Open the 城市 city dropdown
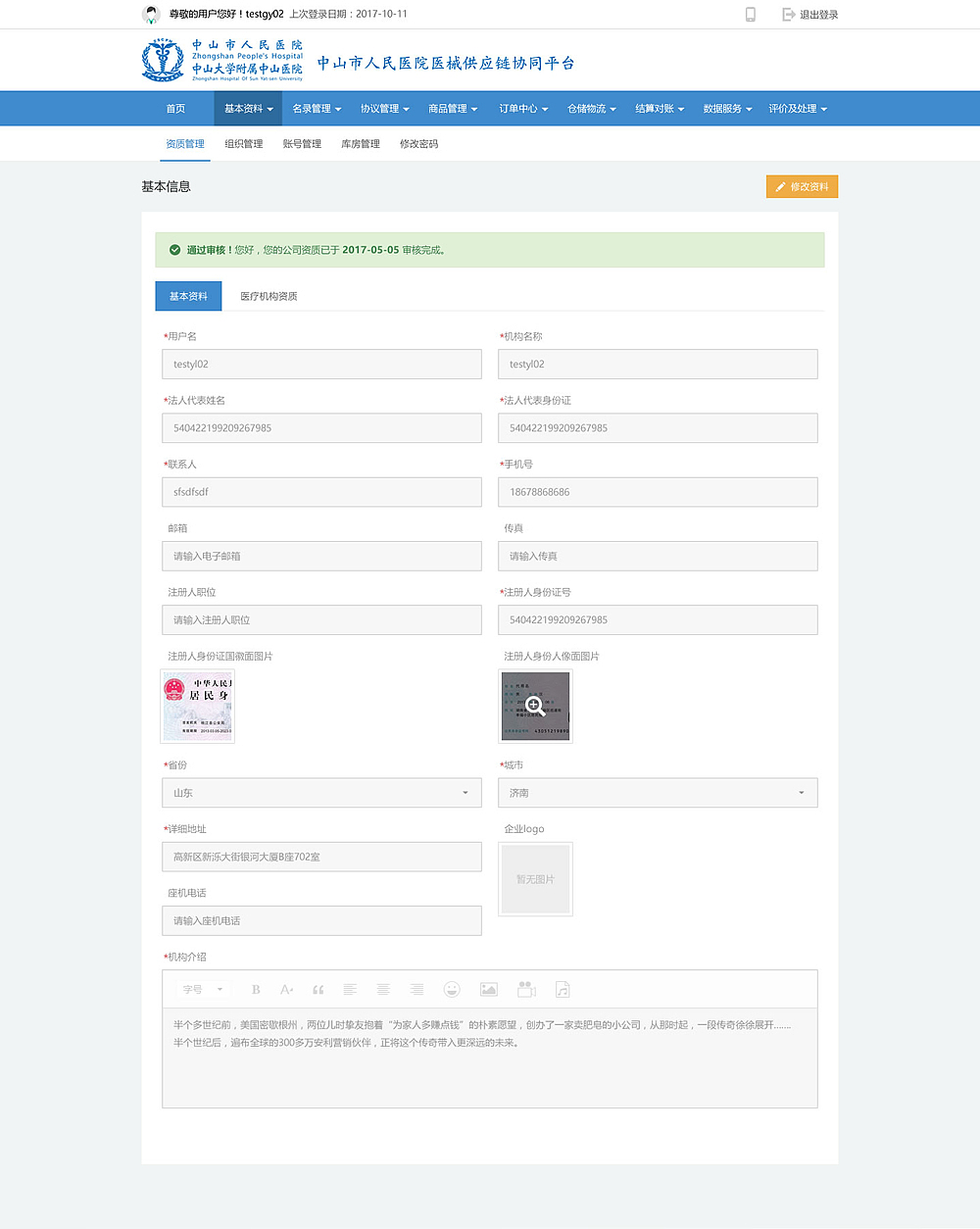The height and width of the screenshot is (1229, 980). 658,793
